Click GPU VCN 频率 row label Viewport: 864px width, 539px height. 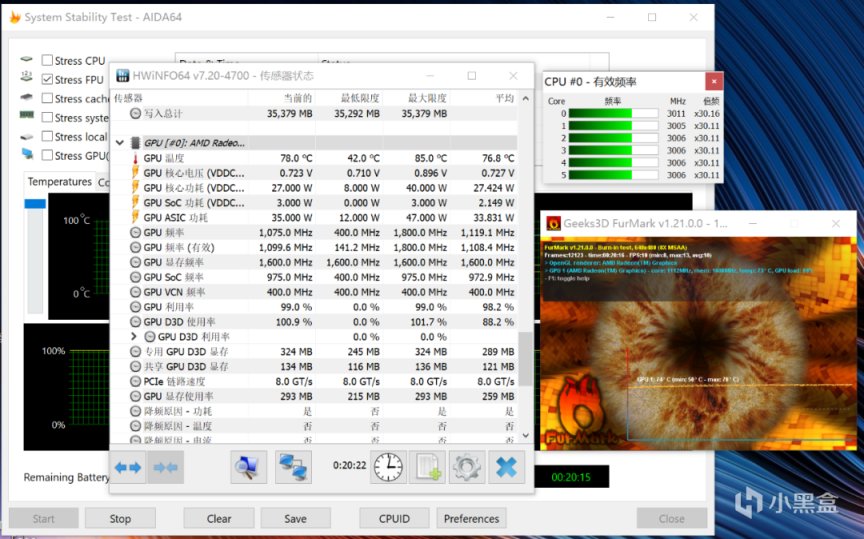click(x=174, y=292)
